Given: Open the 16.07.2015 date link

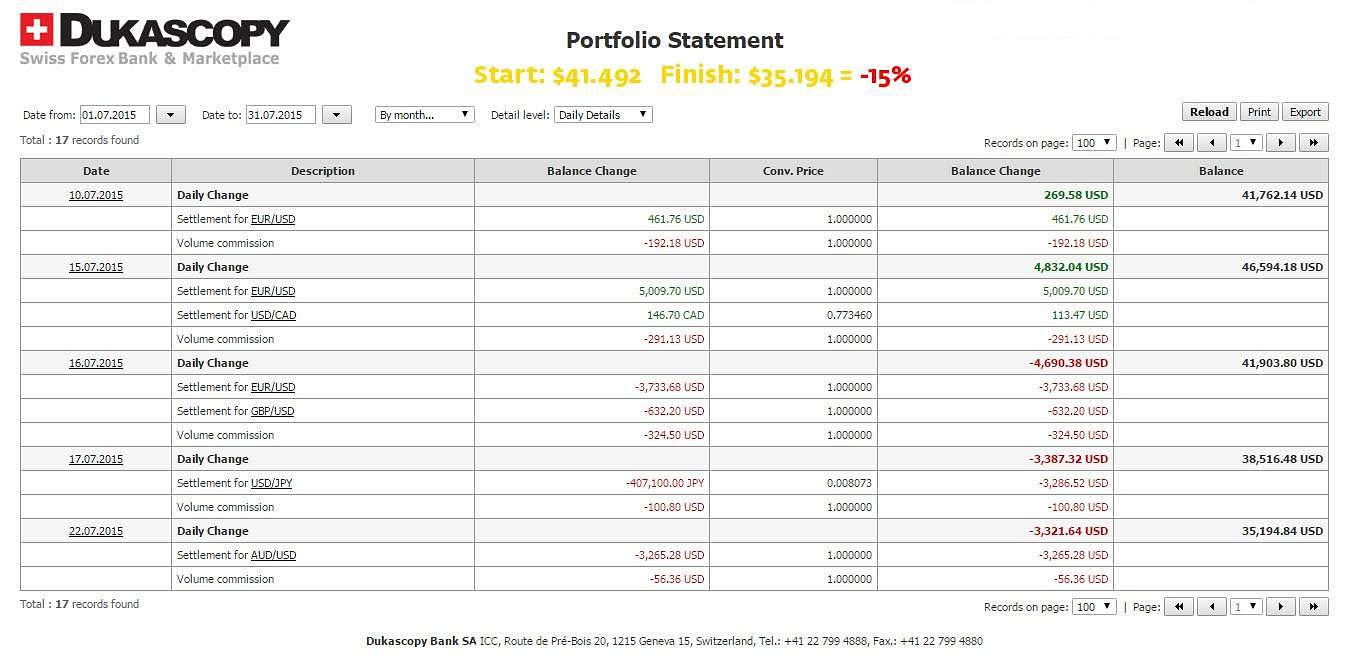Looking at the screenshot, I should 96,363.
